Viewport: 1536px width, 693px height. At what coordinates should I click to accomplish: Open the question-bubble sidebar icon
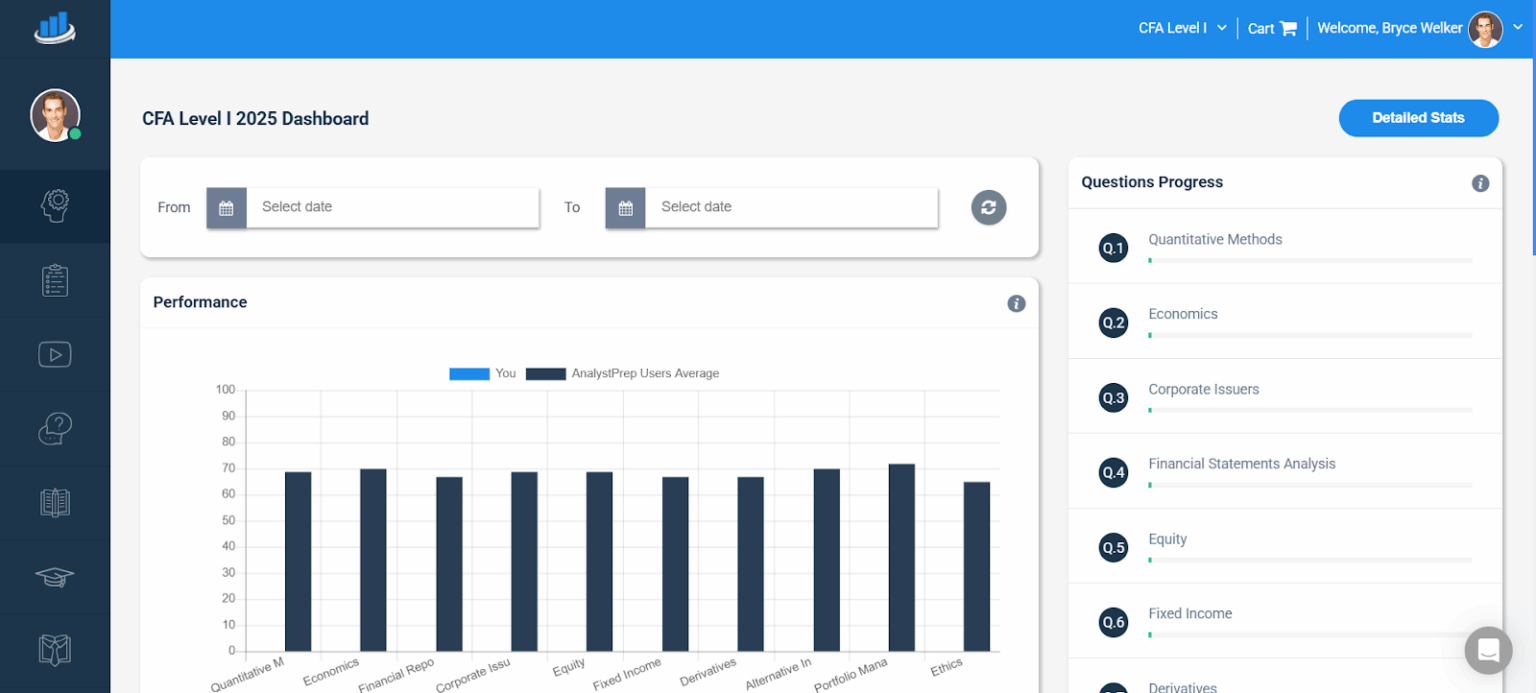[55, 429]
